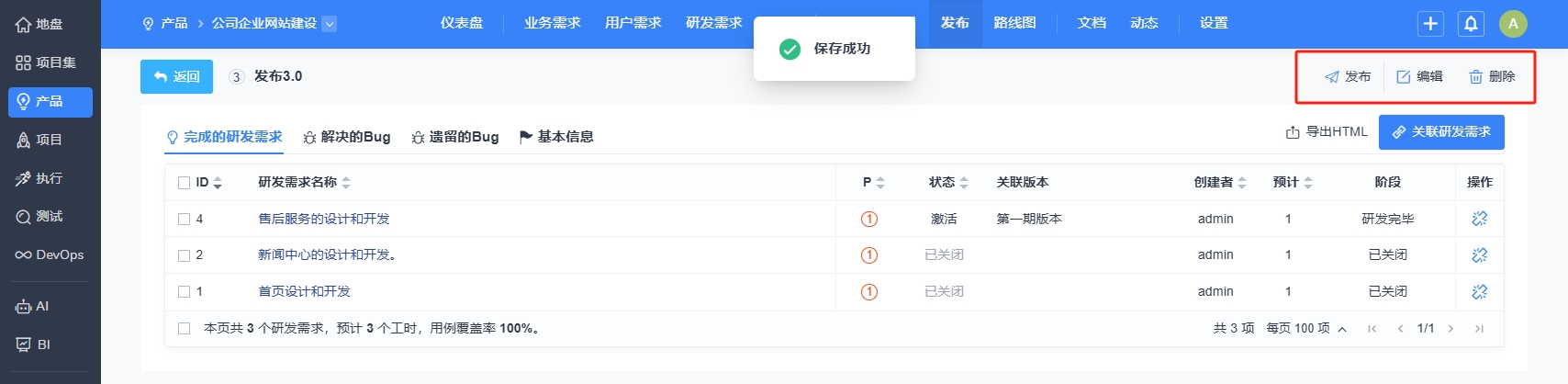Click the 关联研发需求 button
The width and height of the screenshot is (1568, 384).
click(1441, 132)
